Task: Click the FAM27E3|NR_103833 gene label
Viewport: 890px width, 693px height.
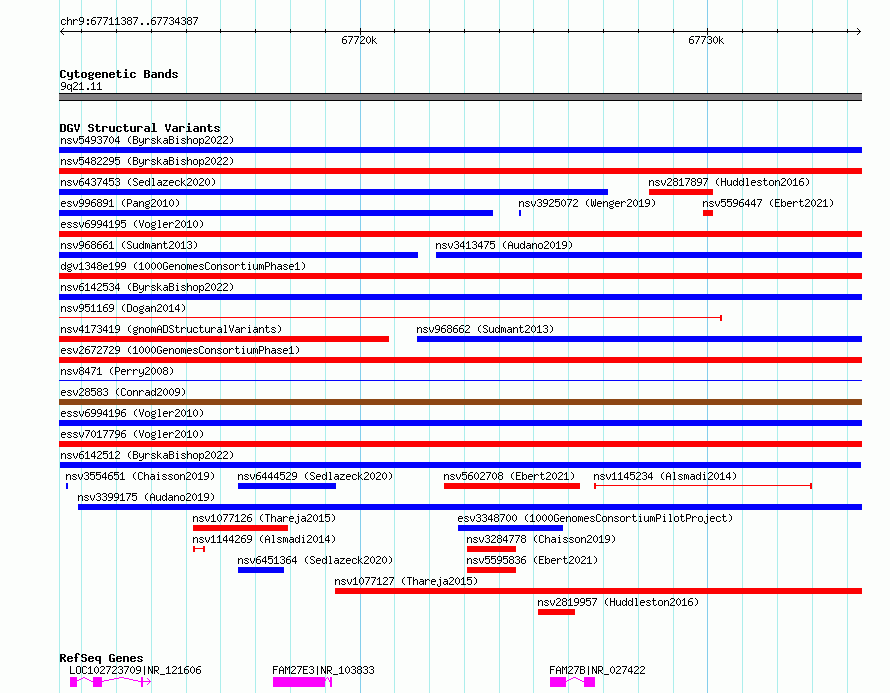Action: pos(324,670)
